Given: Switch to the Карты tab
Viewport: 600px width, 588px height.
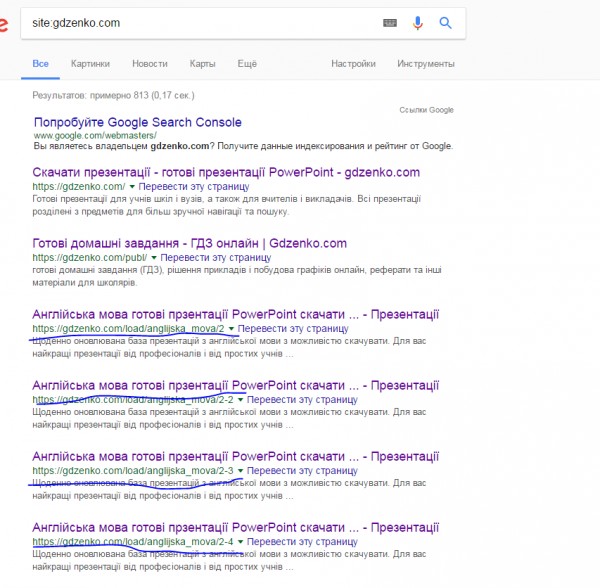Looking at the screenshot, I should point(202,64).
